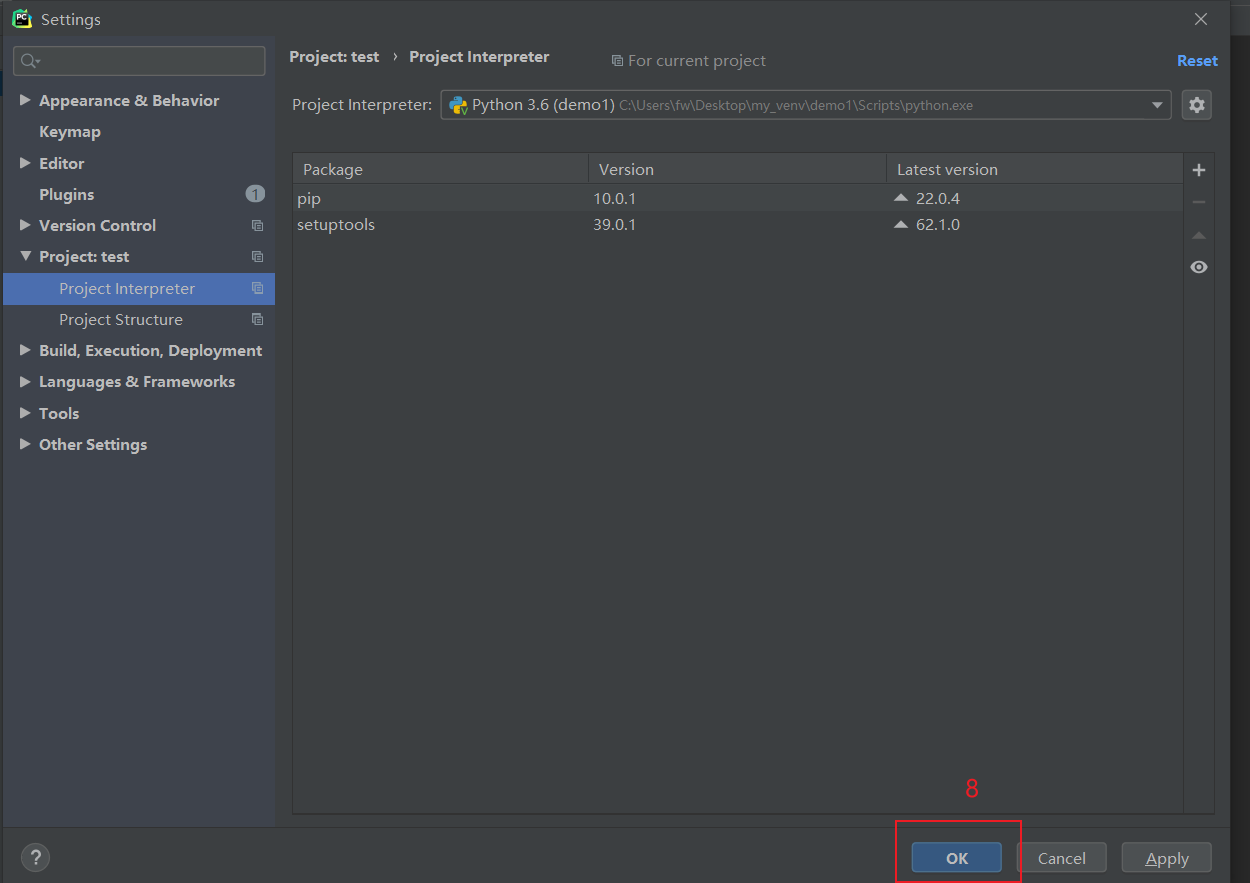Screen dimensions: 1250x883
Task: Click pip version 10.0.1 cell
Action: (614, 198)
